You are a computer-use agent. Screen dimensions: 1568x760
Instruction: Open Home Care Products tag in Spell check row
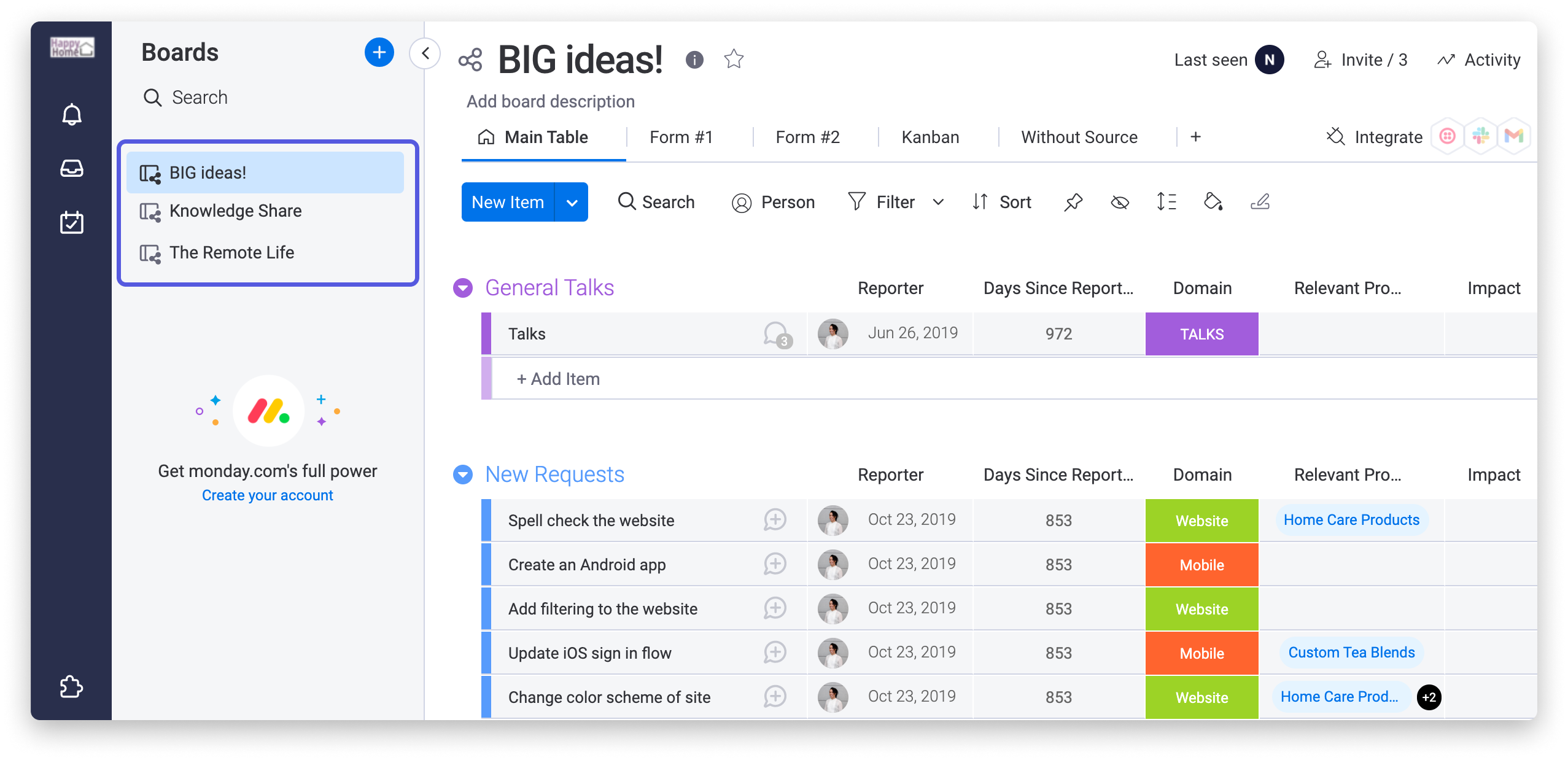tap(1351, 520)
